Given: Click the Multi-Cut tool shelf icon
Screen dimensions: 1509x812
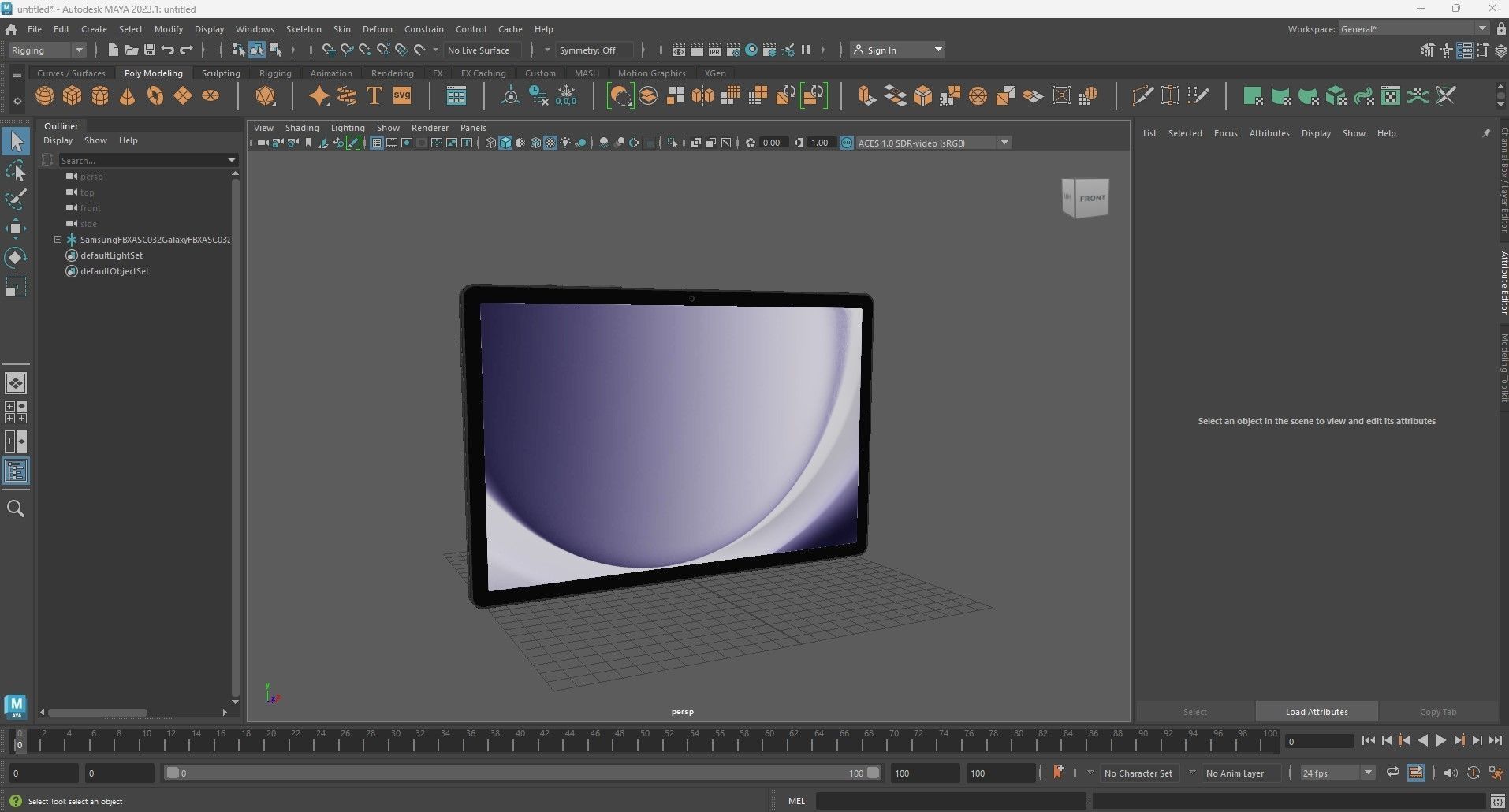Looking at the screenshot, I should tap(1142, 96).
